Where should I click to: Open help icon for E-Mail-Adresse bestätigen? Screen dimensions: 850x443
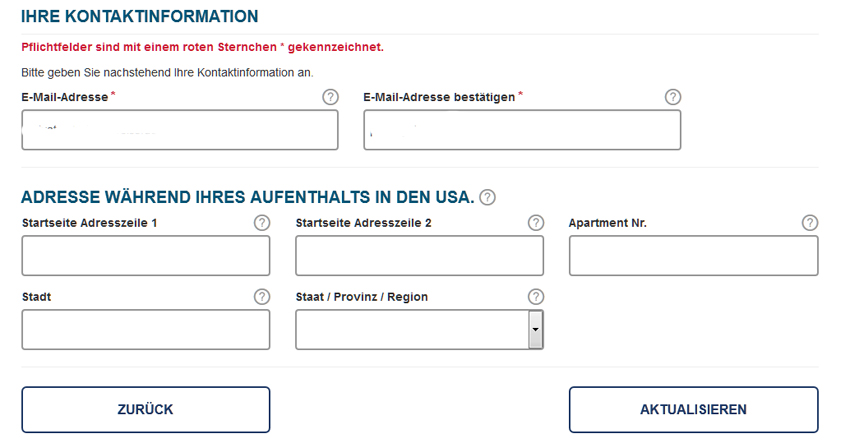(x=673, y=97)
